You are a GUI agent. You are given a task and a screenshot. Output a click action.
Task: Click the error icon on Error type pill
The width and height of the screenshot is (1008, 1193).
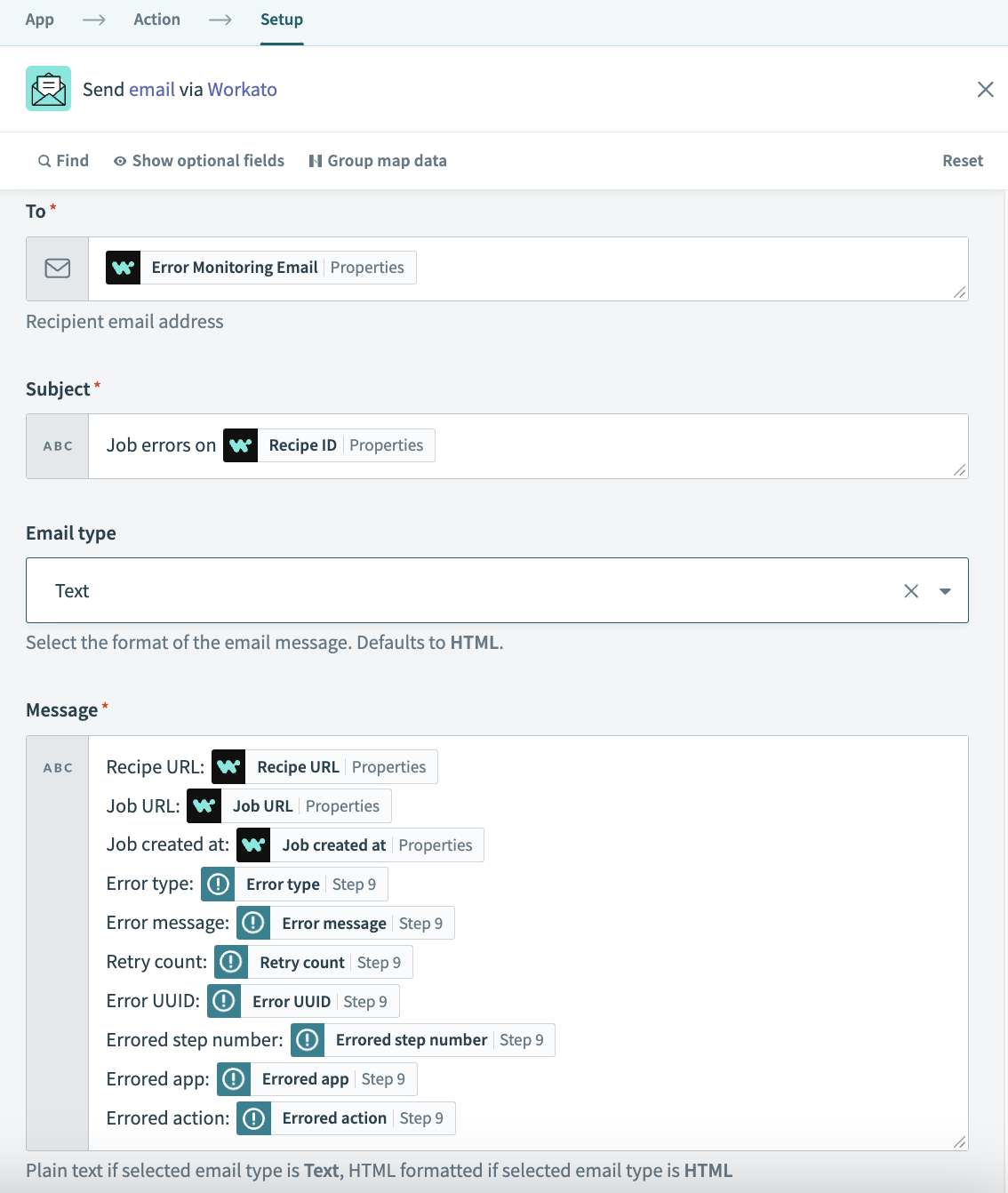click(219, 884)
